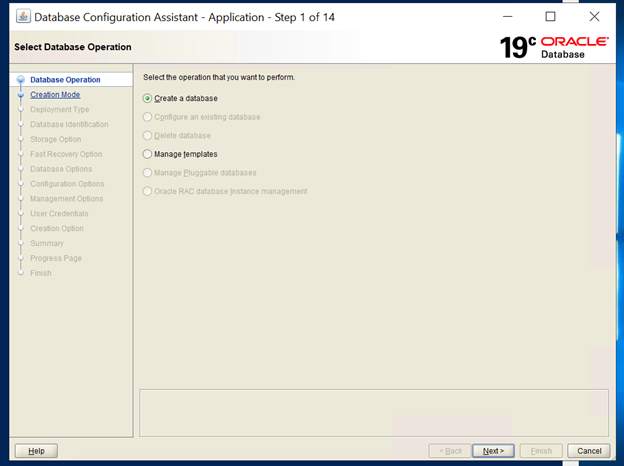This screenshot has width=624, height=466.
Task: Click the Storage Option step
Action: click(56, 139)
